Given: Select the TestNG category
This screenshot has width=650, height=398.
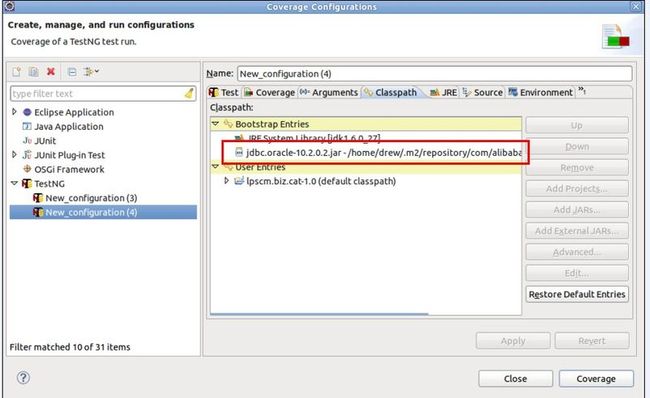Looking at the screenshot, I should (49, 184).
